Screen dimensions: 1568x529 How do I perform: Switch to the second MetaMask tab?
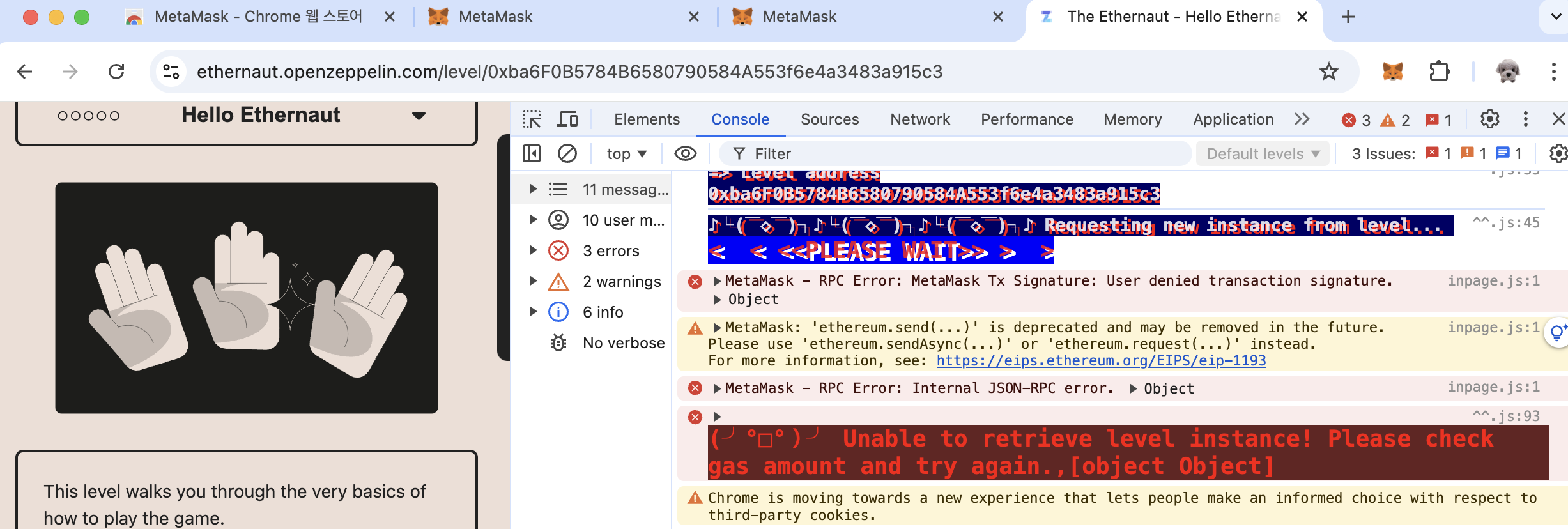tap(799, 17)
